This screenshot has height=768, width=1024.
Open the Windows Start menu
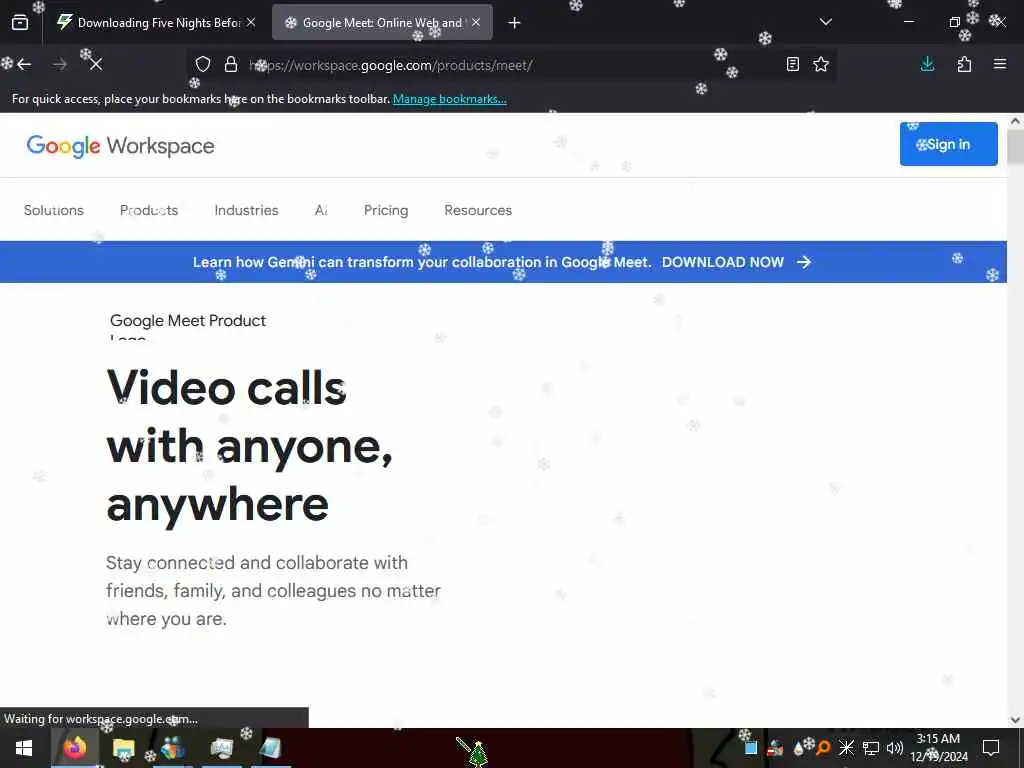pos(24,748)
